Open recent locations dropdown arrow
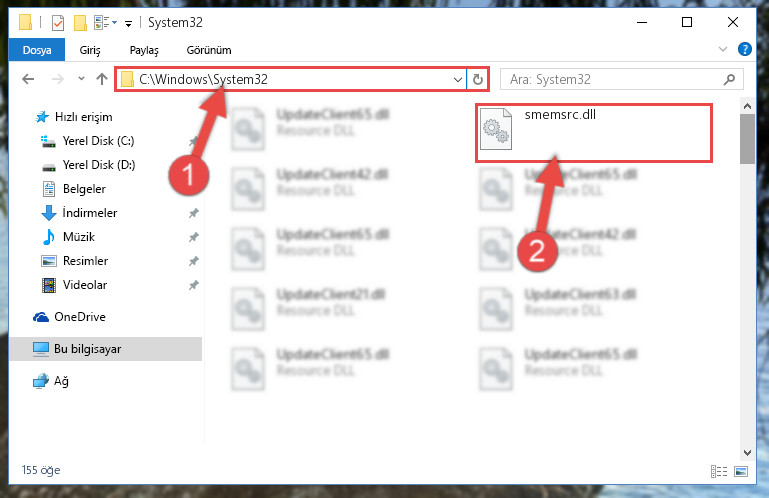Viewport: 769px width, 498px height. (81, 79)
